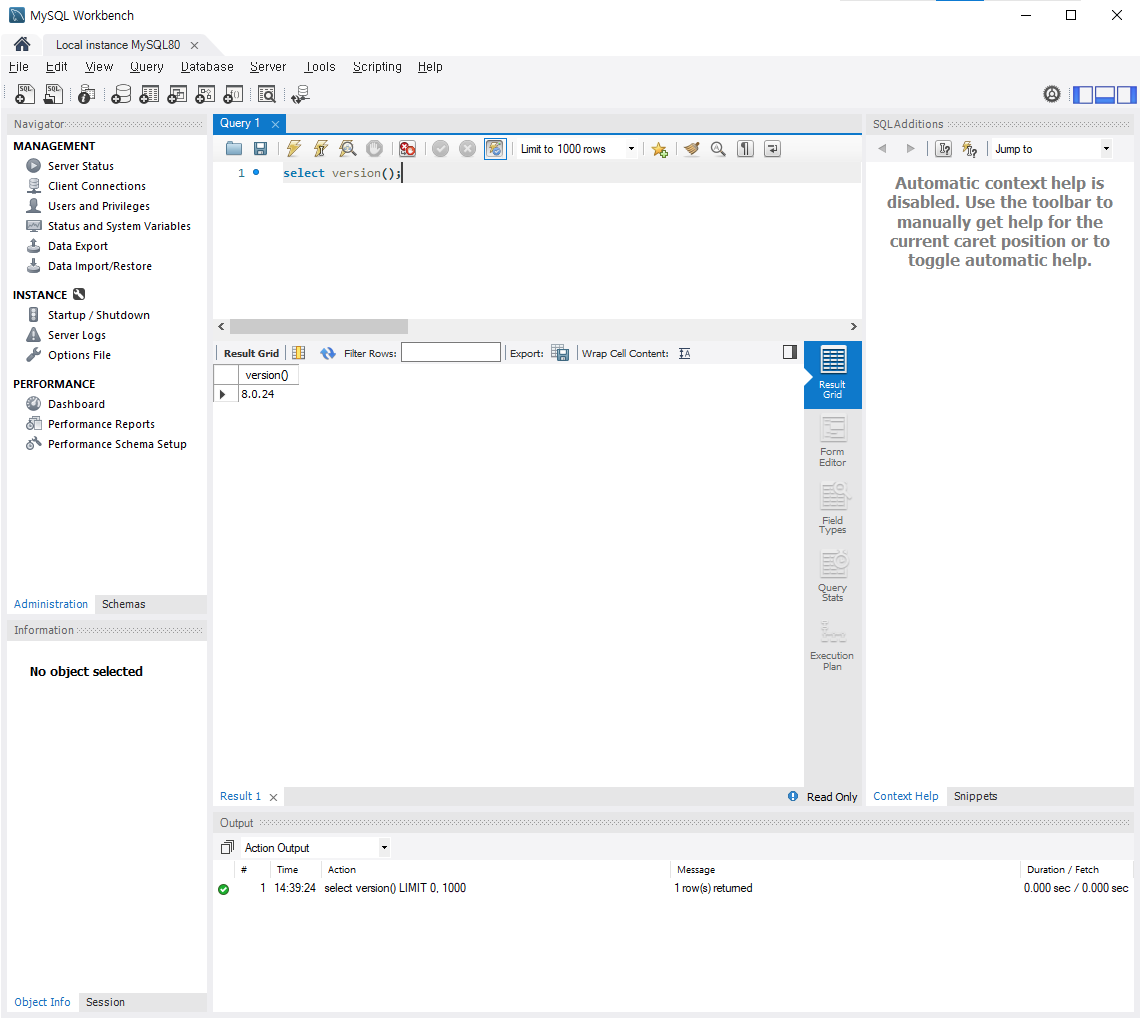The width and height of the screenshot is (1141, 1019).
Task: Execute statement under cursor icon
Action: tap(320, 148)
